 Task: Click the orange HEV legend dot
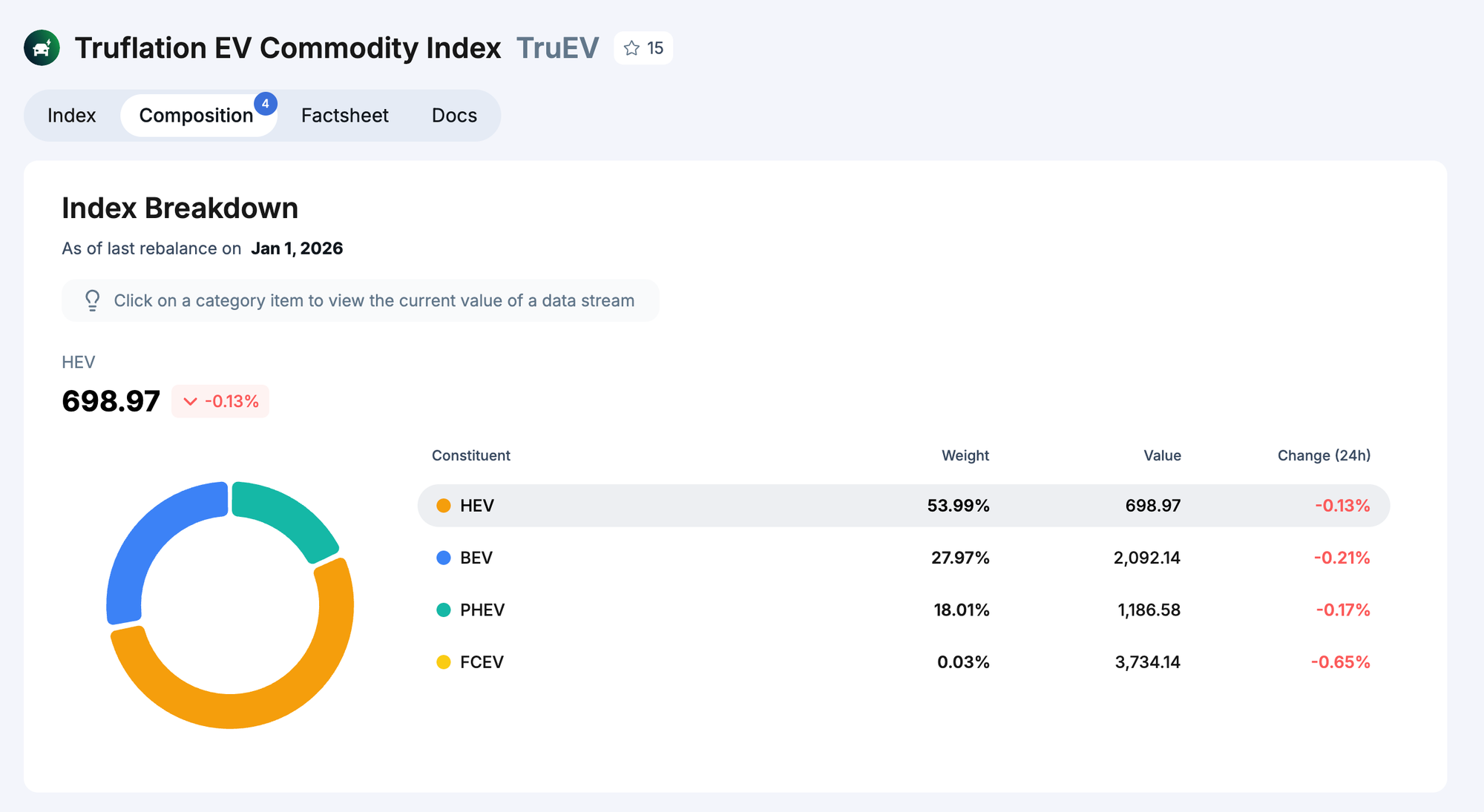444,506
